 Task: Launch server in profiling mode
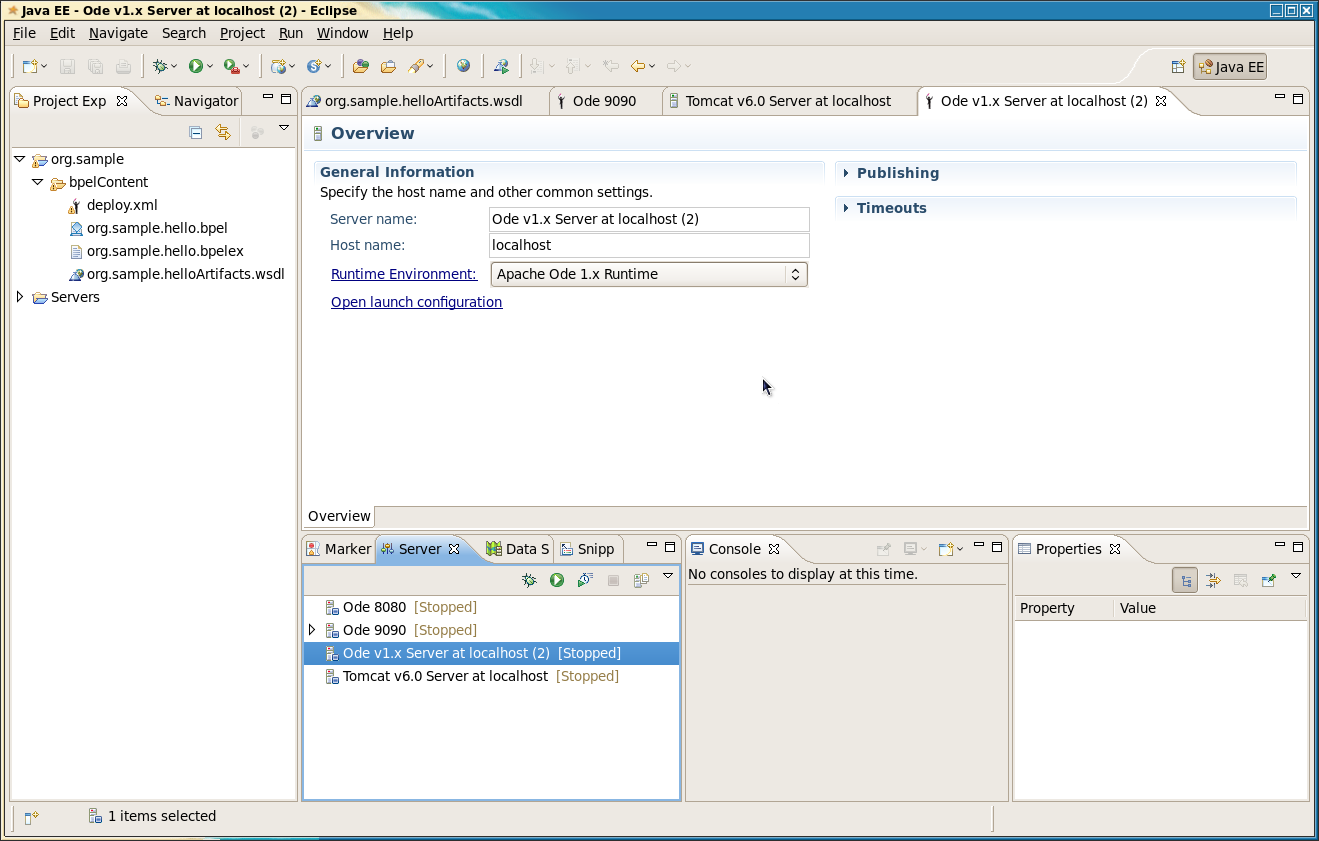tap(585, 579)
